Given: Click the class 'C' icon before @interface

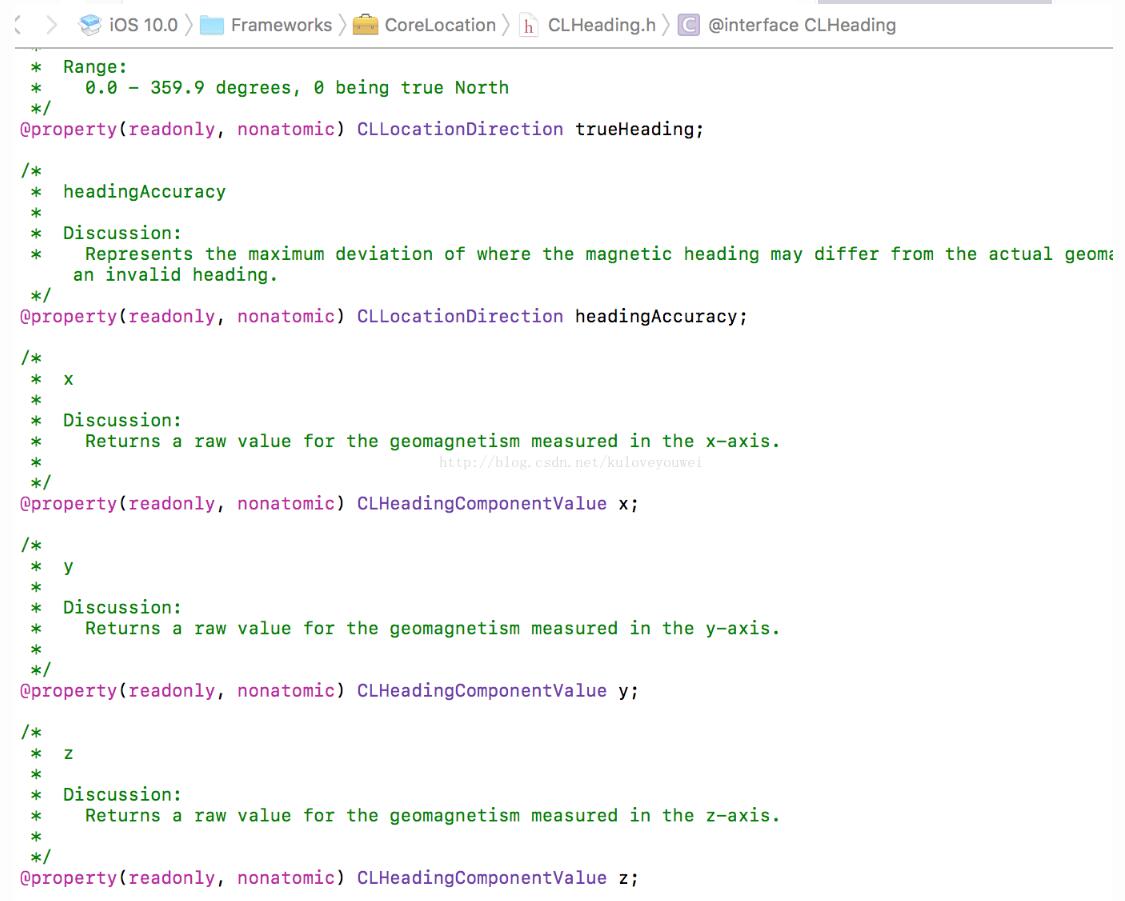Looking at the screenshot, I should pos(688,25).
